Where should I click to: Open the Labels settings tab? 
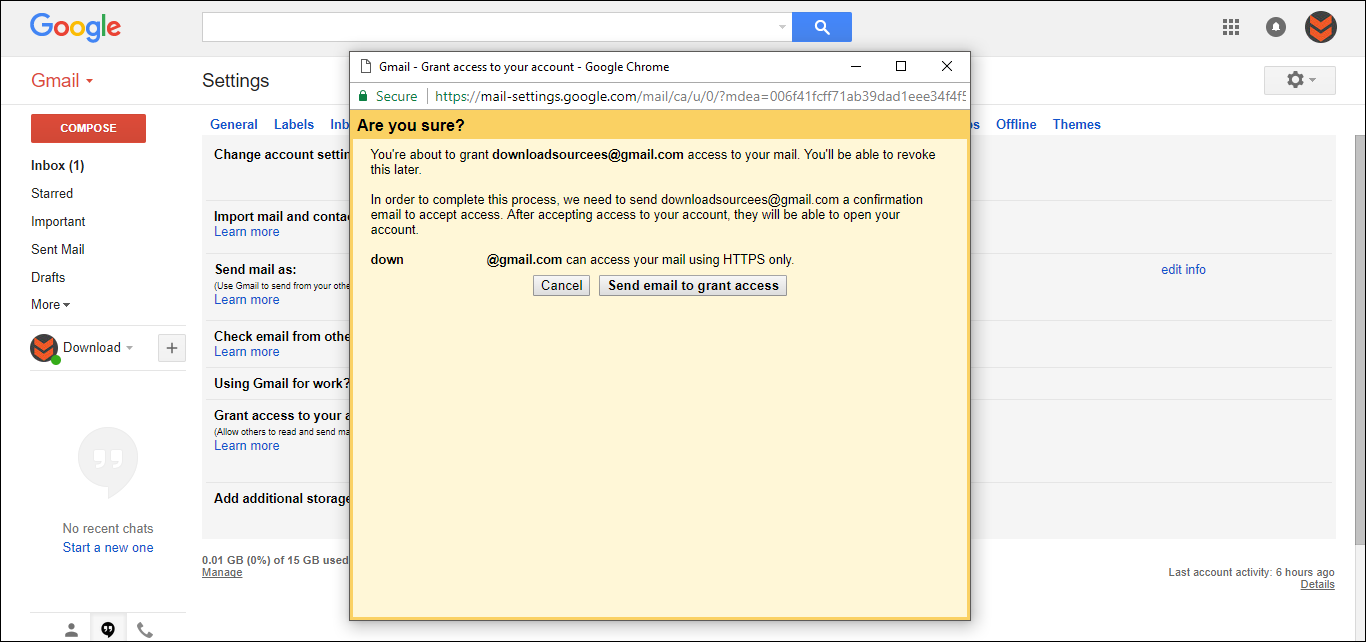[x=294, y=124]
